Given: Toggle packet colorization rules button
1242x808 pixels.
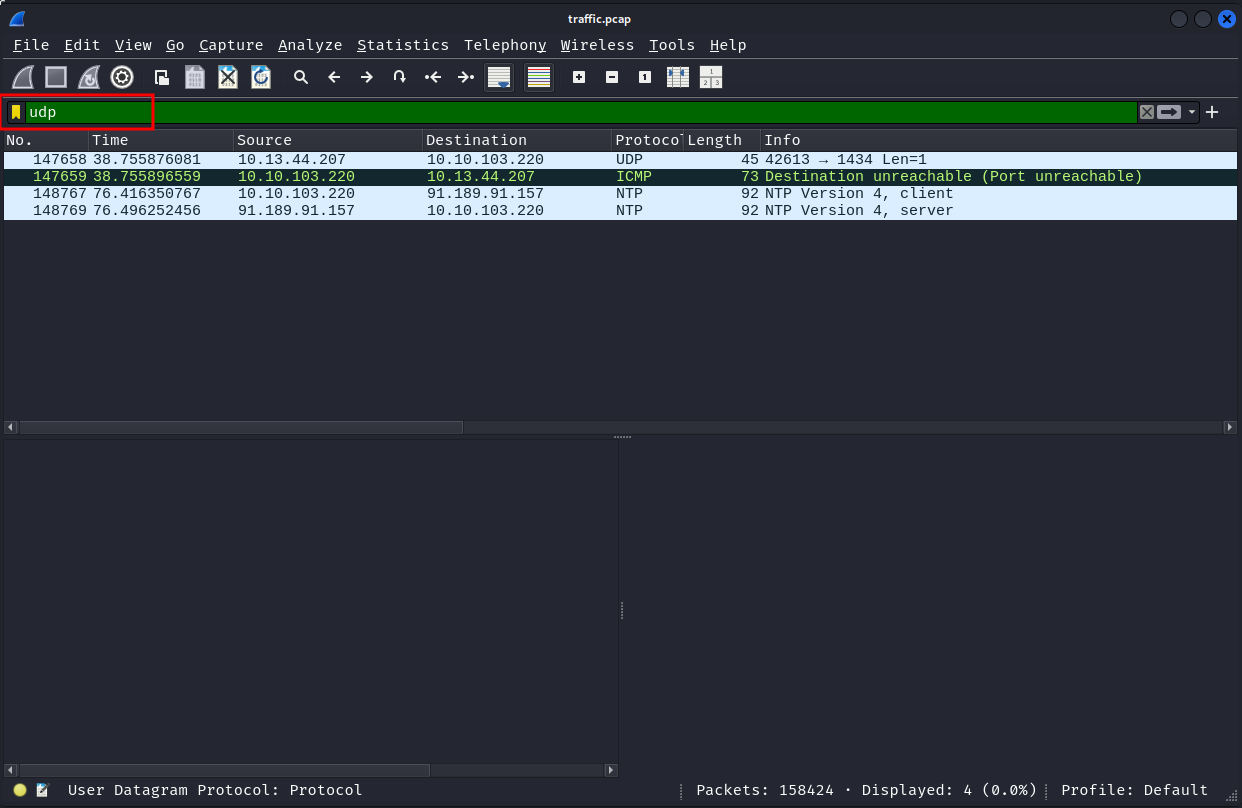Looking at the screenshot, I should [539, 77].
